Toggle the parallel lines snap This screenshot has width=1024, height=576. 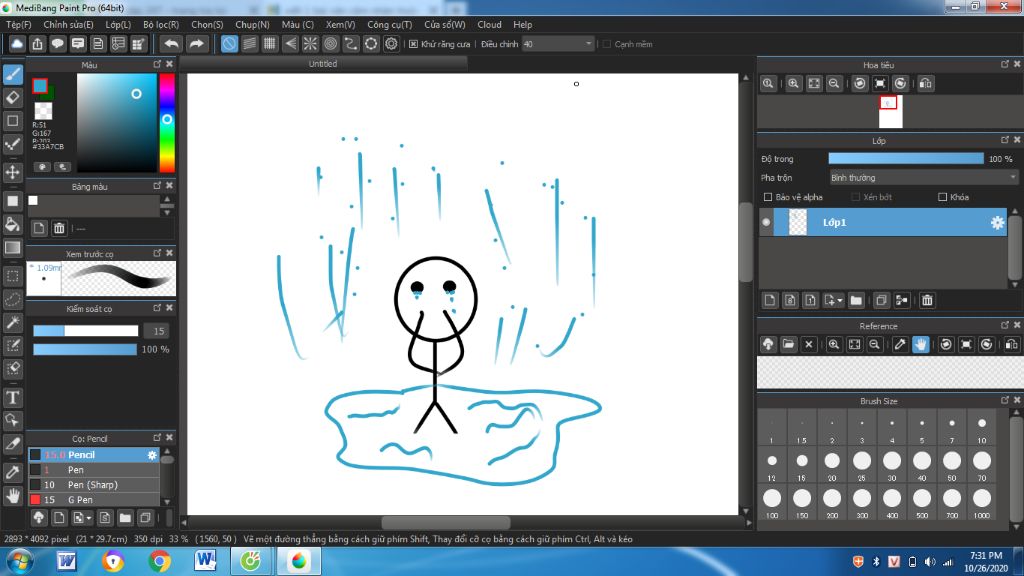249,44
